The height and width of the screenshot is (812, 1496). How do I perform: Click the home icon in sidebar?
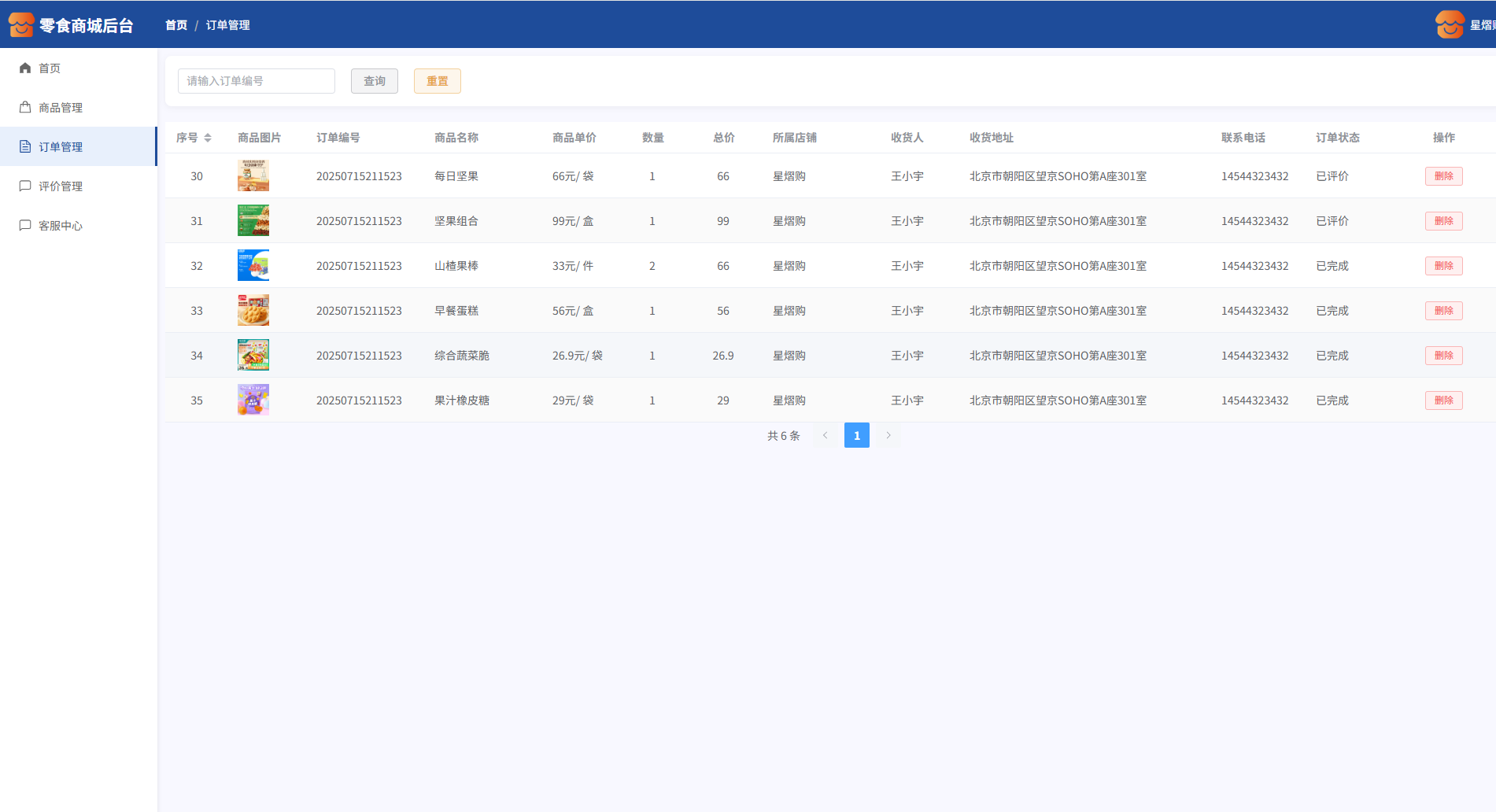click(25, 68)
